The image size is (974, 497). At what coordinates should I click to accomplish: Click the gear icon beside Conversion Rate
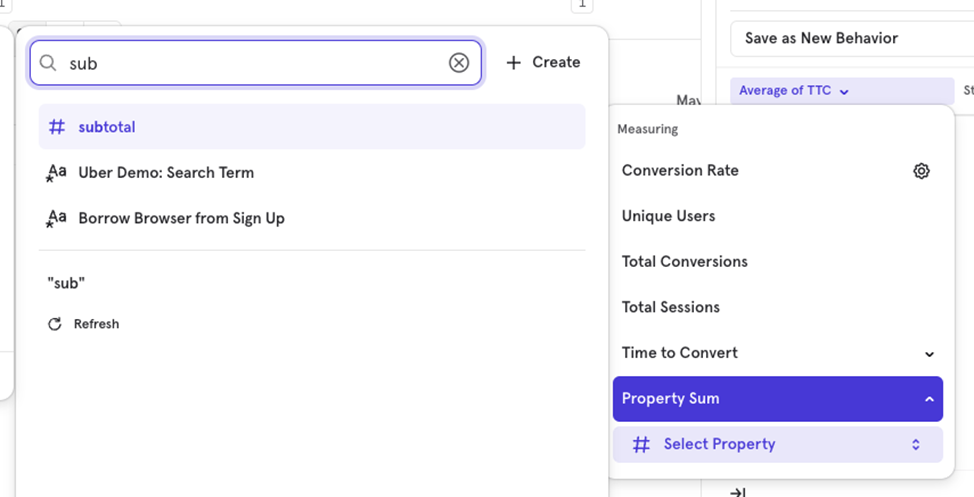pos(921,171)
